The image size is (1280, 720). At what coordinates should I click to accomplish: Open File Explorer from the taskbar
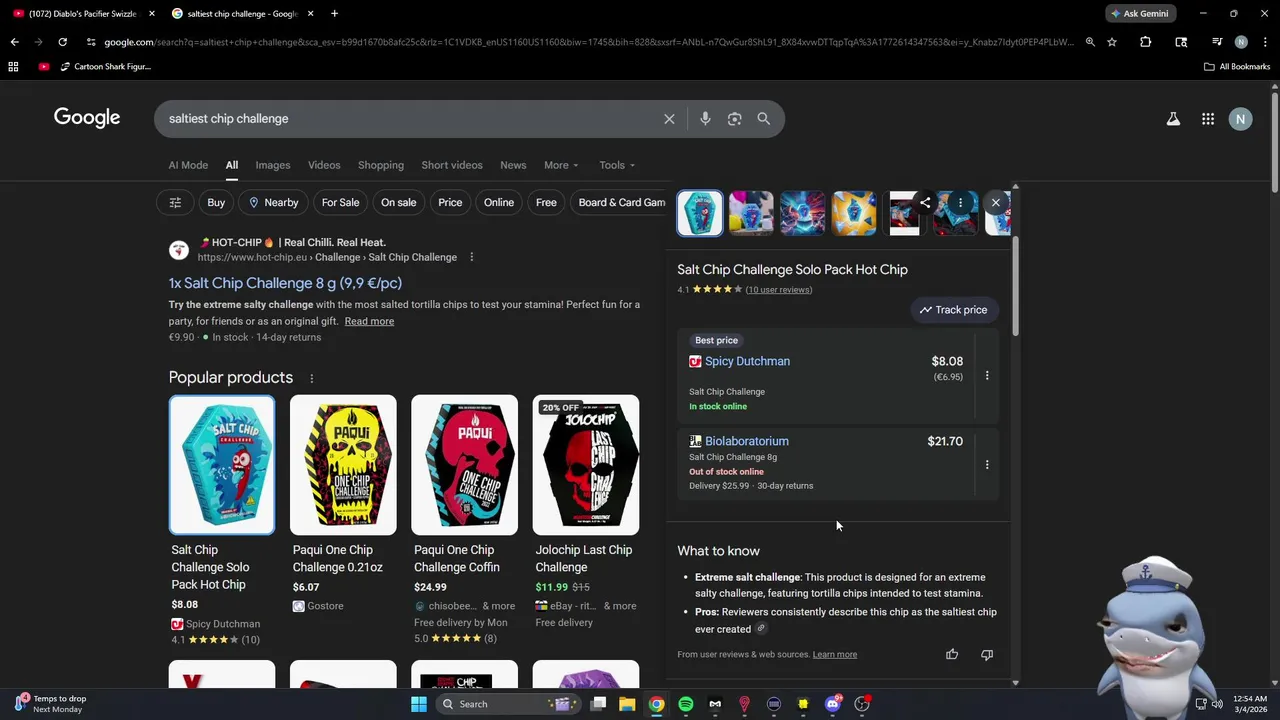click(x=627, y=705)
